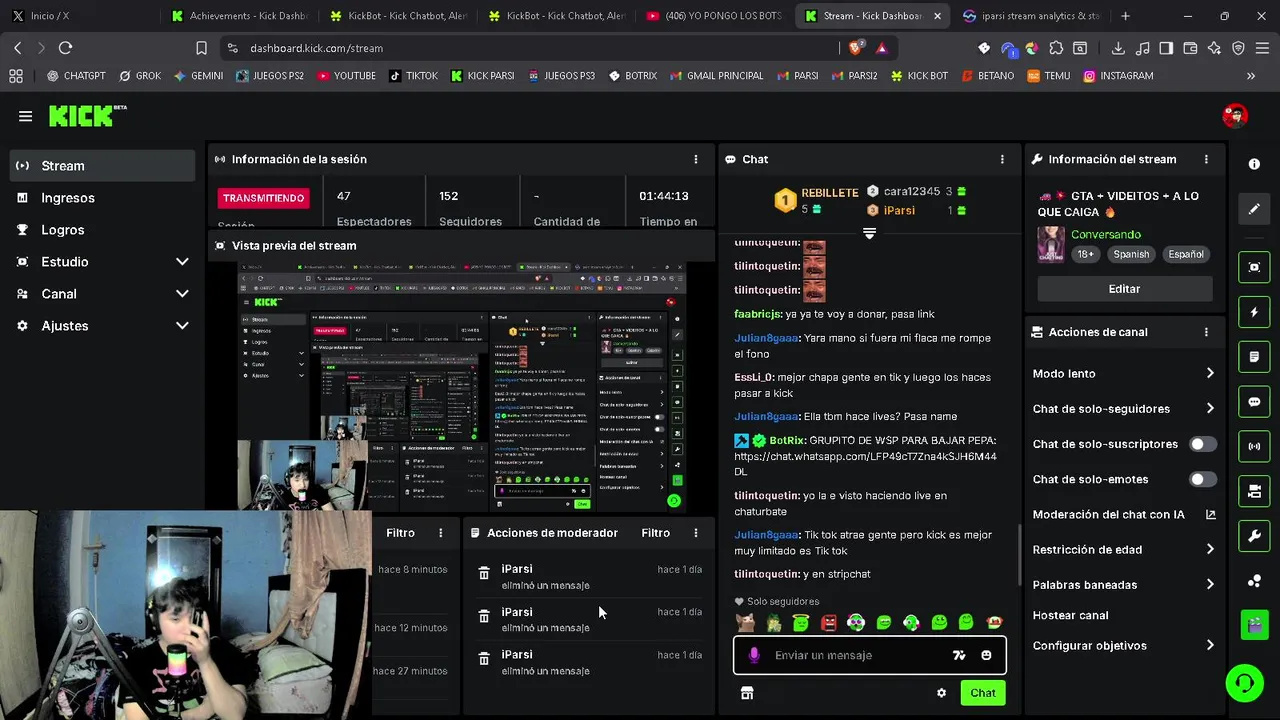Click Filtro in Acciones de moderador panel
The image size is (1280, 720).
pyautogui.click(x=655, y=533)
